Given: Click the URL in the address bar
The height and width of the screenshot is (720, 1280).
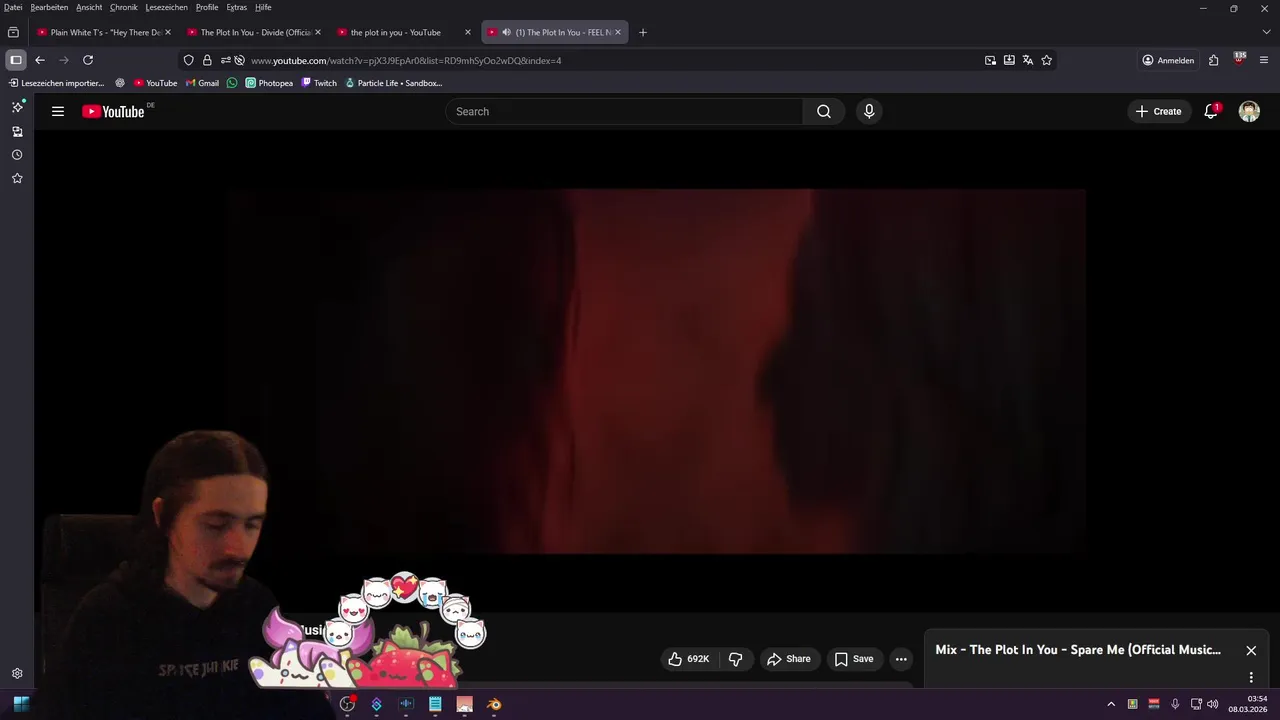Looking at the screenshot, I should tap(406, 60).
